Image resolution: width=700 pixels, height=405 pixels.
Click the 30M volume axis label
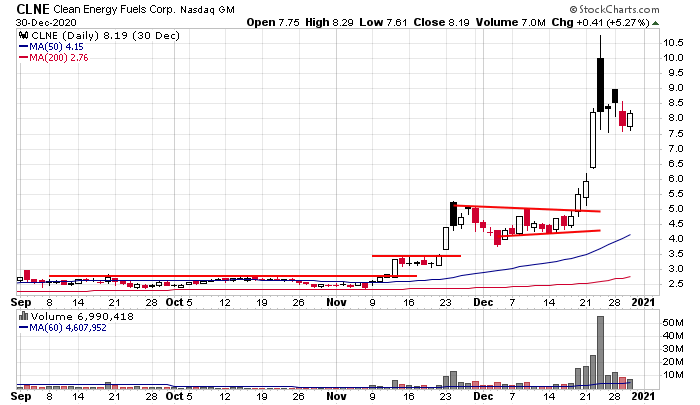coord(673,349)
